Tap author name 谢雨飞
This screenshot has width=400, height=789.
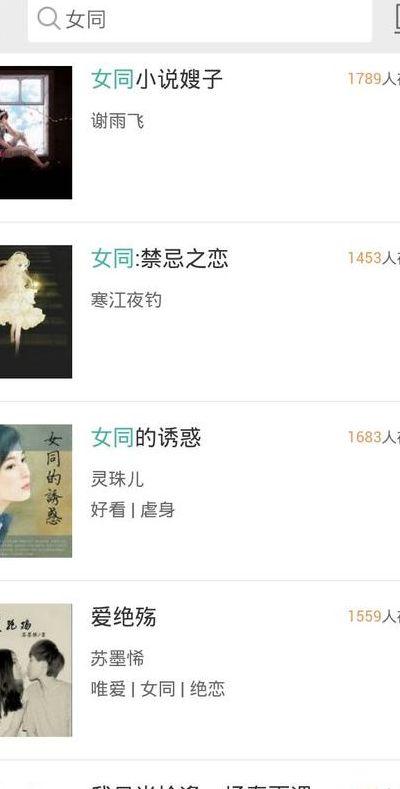117,121
